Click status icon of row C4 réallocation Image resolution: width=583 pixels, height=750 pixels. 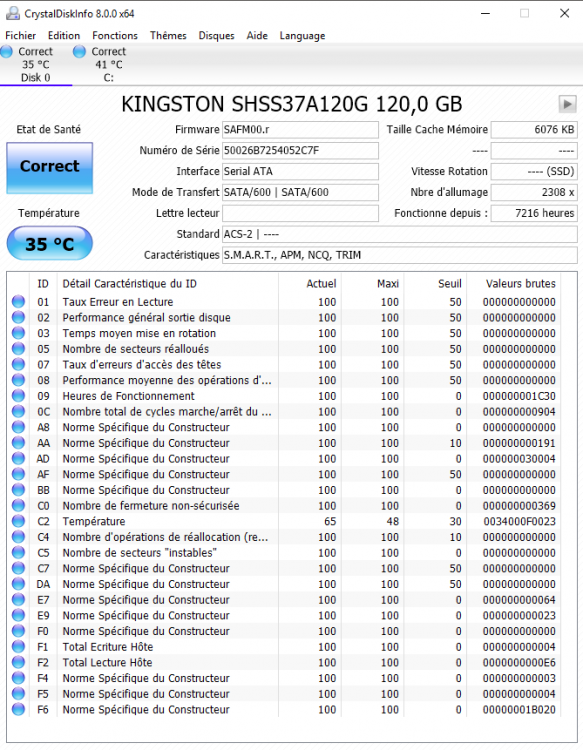click(18, 537)
